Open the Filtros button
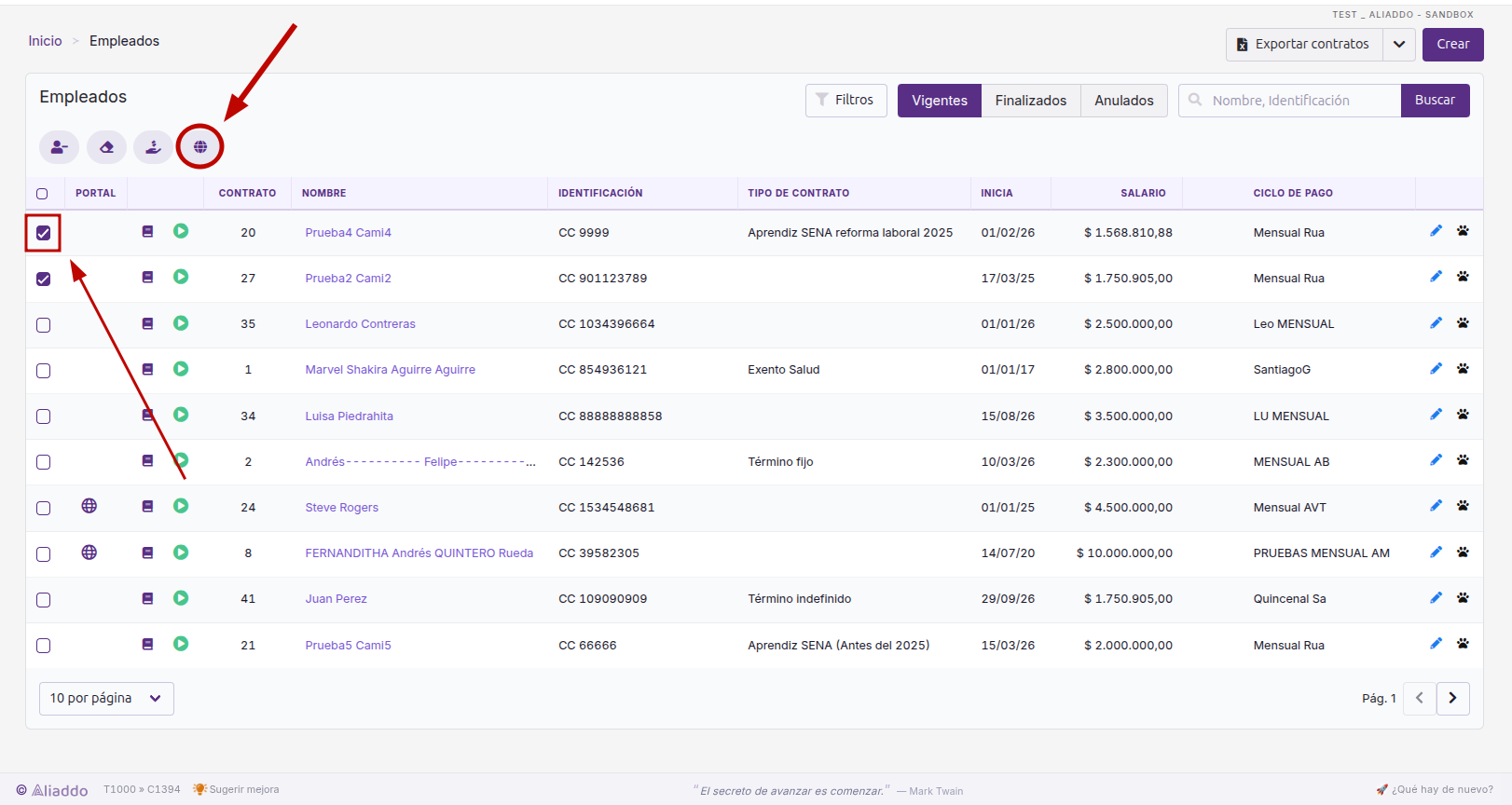This screenshot has width=1512, height=805. click(x=845, y=101)
